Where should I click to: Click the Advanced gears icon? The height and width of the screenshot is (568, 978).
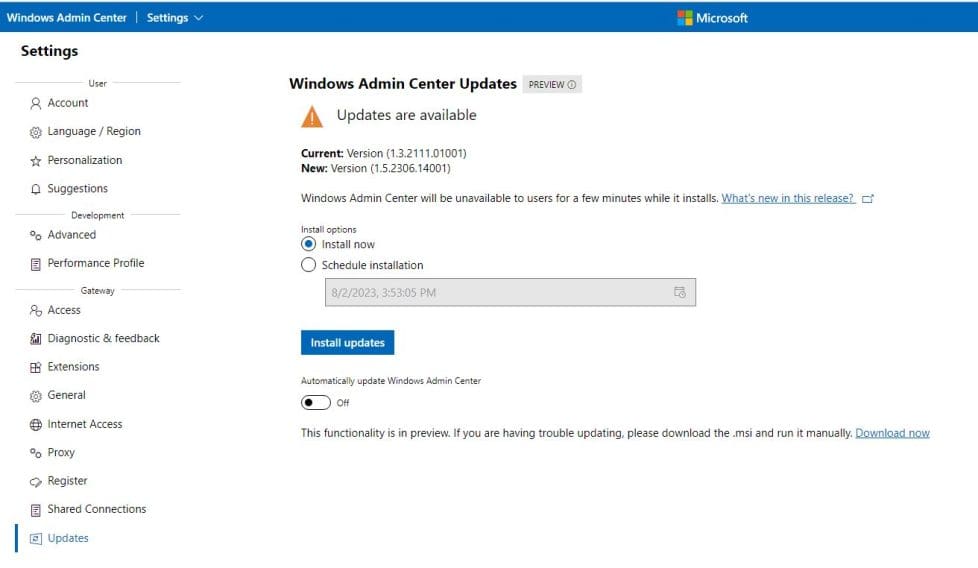pos(36,235)
